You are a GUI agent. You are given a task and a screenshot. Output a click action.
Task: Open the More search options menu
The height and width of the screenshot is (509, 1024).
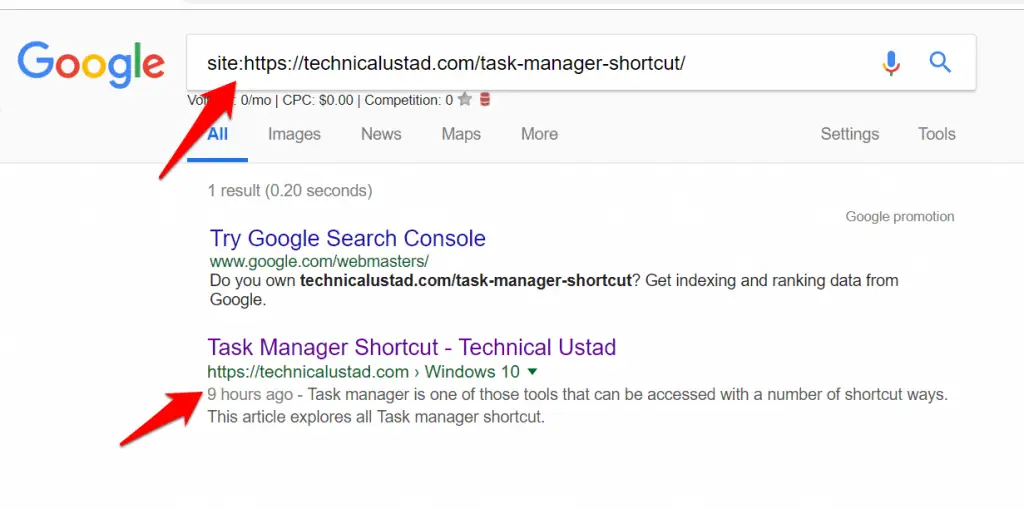[539, 134]
